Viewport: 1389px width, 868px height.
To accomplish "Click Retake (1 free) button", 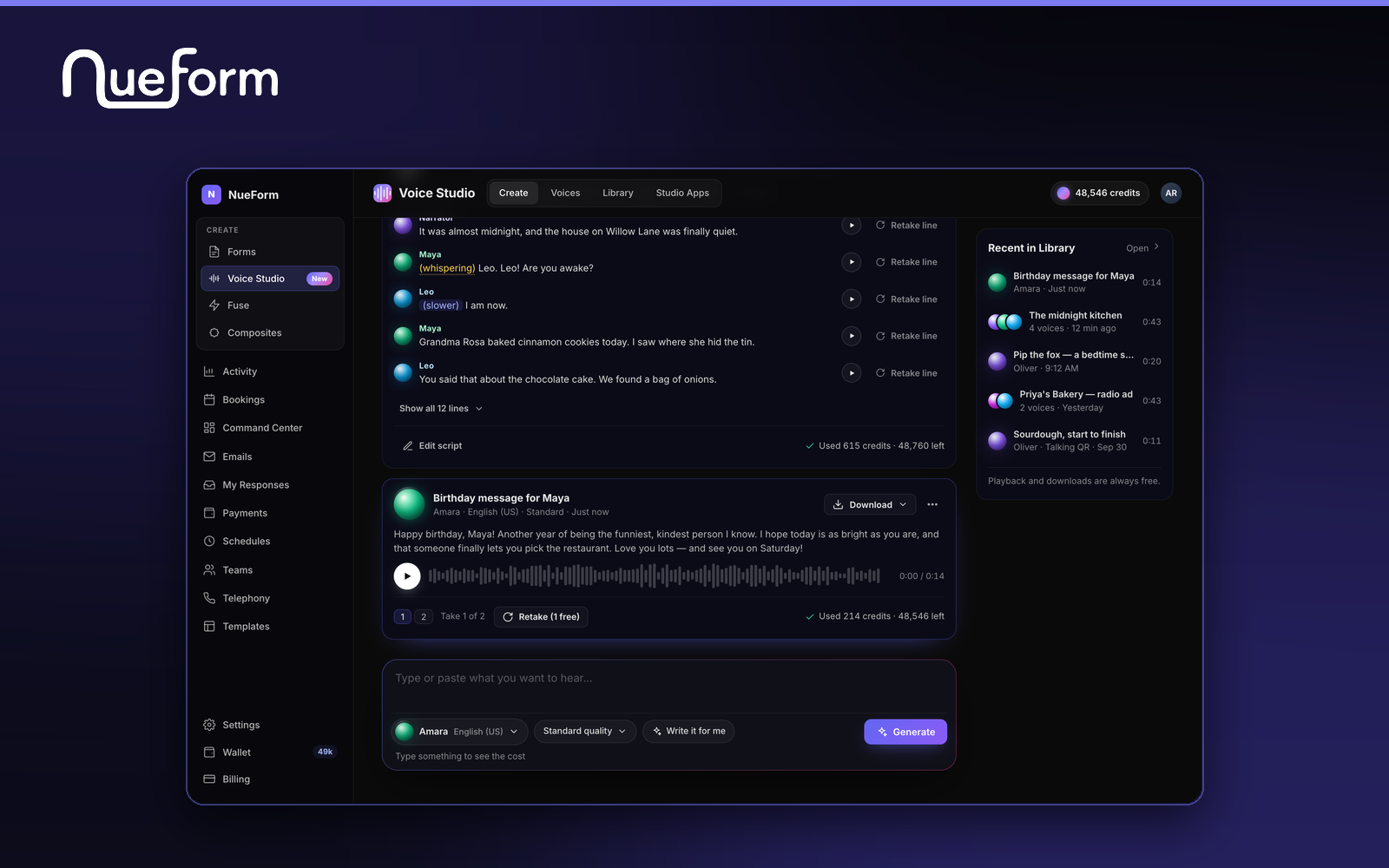I will [541, 616].
